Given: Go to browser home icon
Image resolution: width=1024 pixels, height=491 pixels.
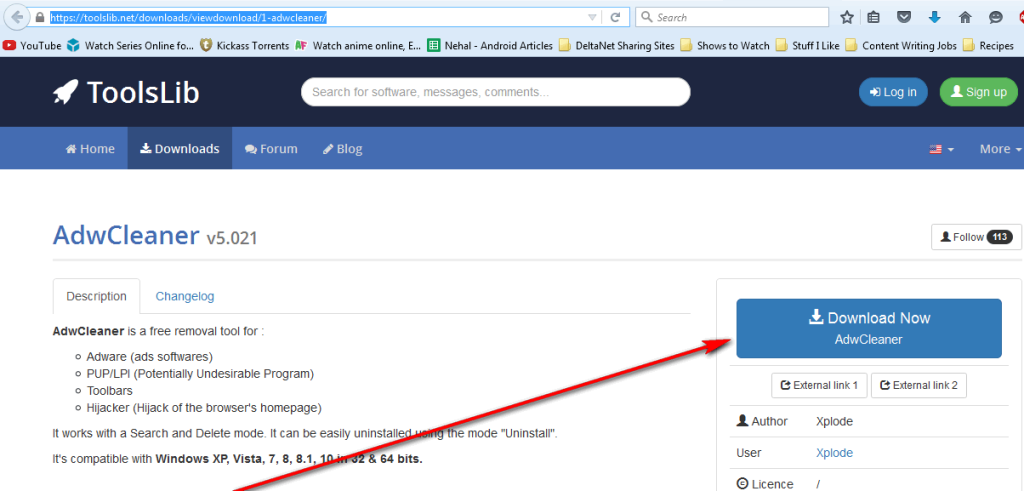Looking at the screenshot, I should pyautogui.click(x=965, y=18).
